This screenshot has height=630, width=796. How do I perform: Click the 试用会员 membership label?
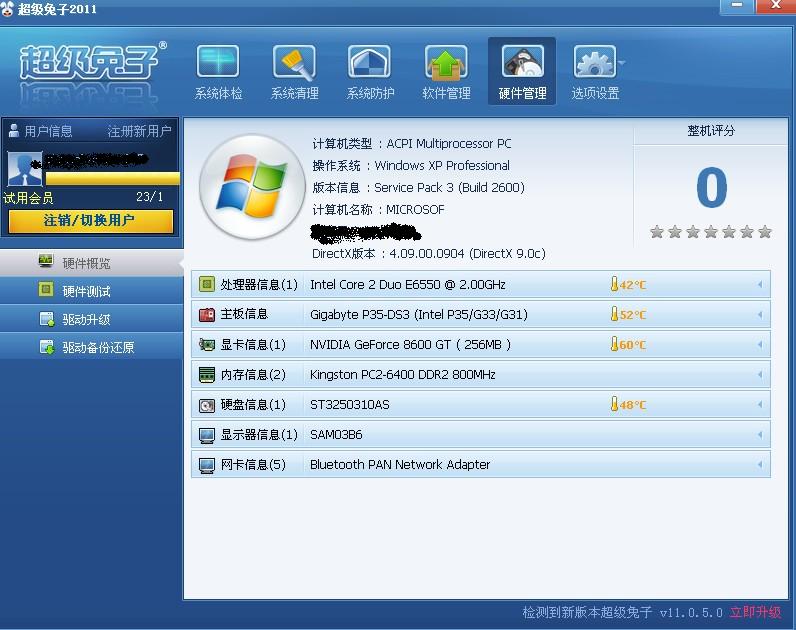pyautogui.click(x=28, y=197)
